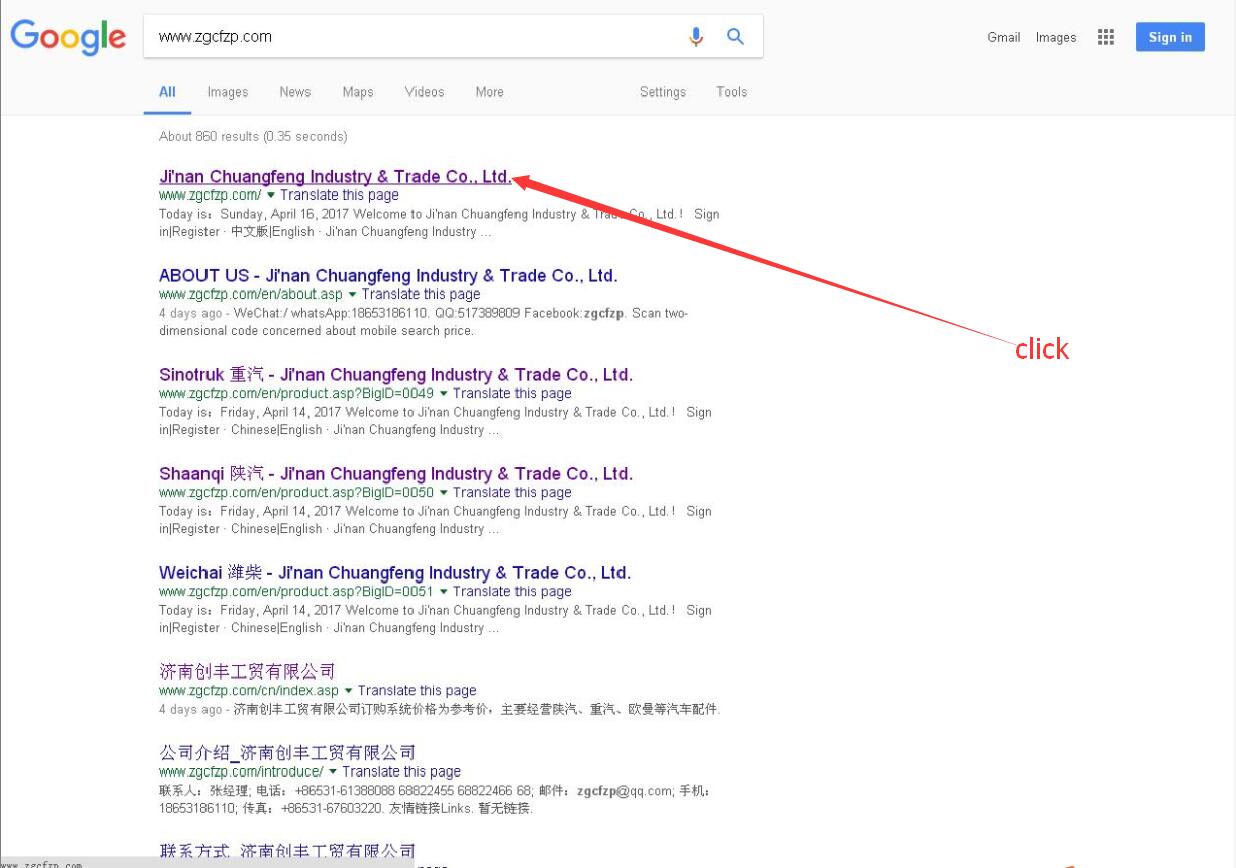Click the Google logo
The image size is (1236, 868).
tap(68, 38)
